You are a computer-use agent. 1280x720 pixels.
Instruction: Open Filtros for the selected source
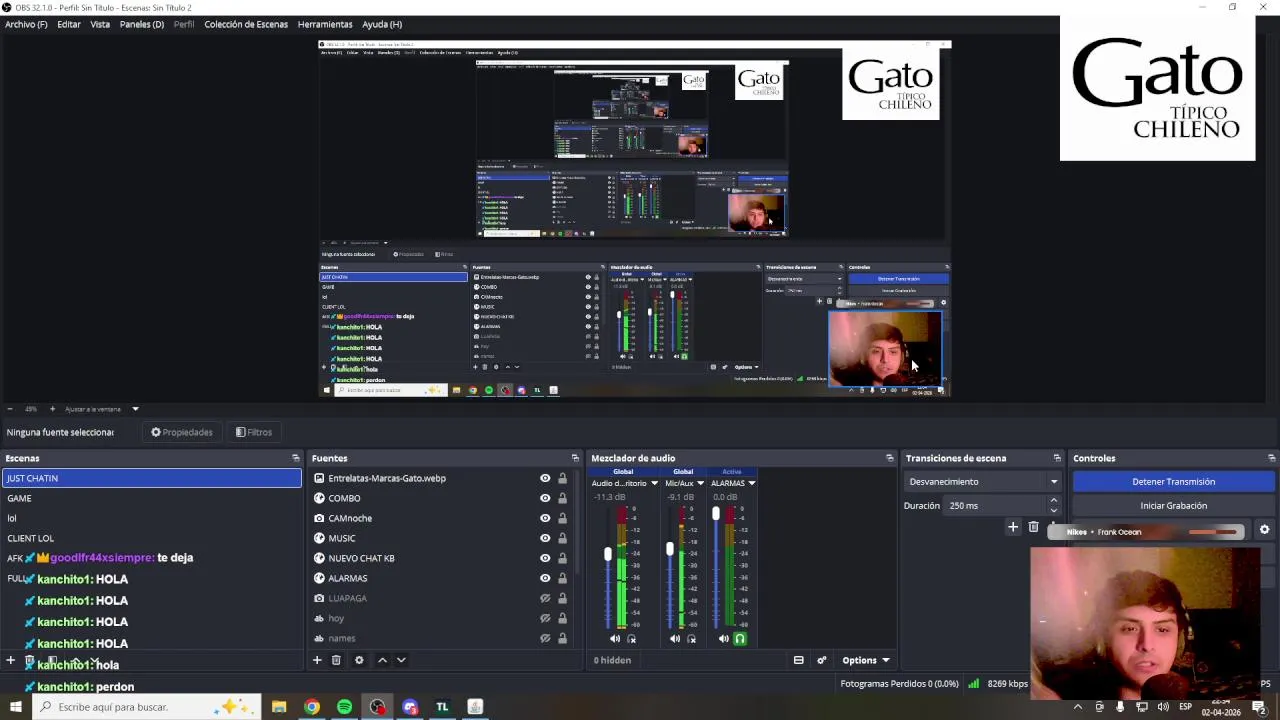(254, 432)
